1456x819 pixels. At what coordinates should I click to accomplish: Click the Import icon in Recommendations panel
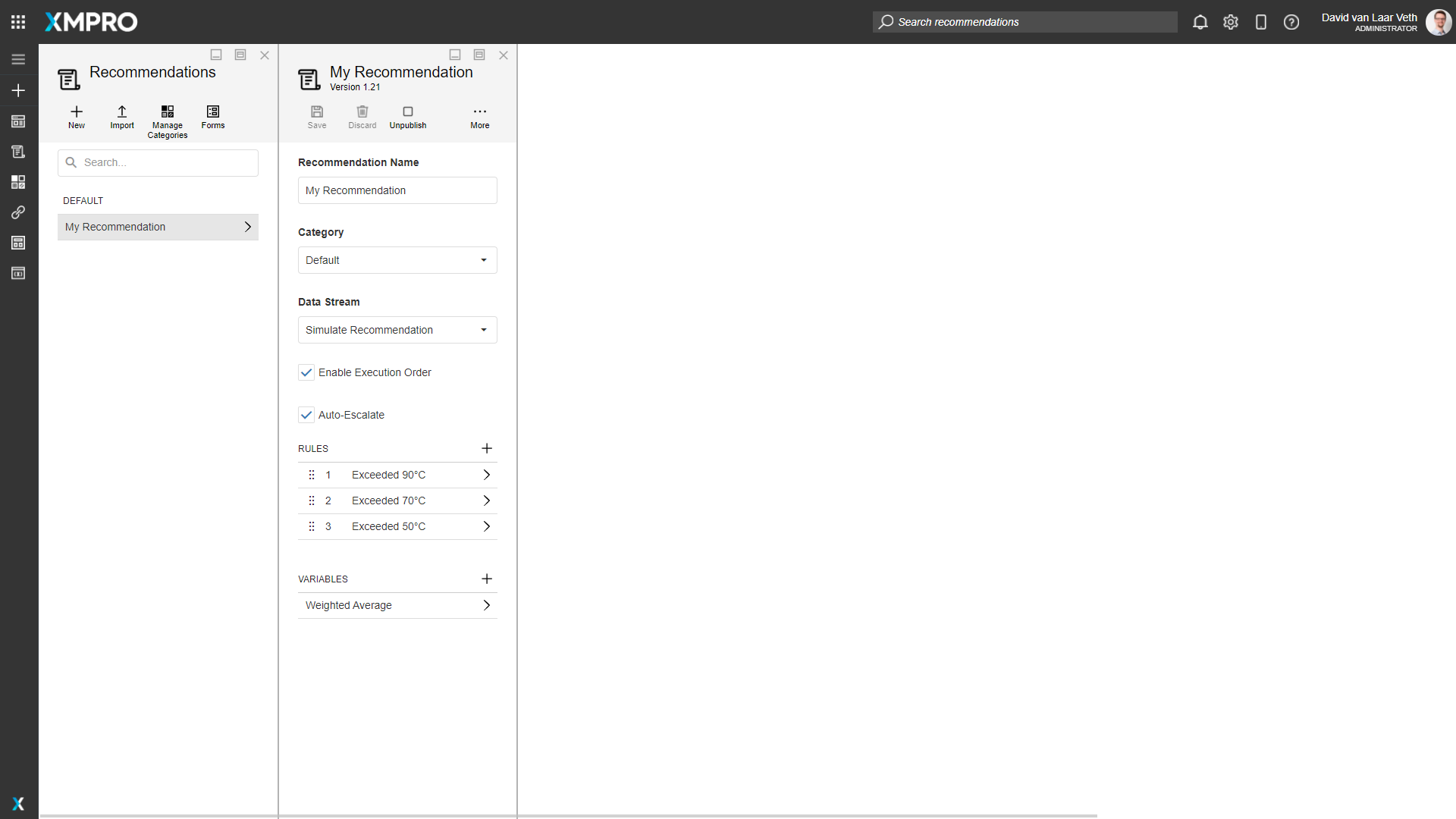click(121, 116)
